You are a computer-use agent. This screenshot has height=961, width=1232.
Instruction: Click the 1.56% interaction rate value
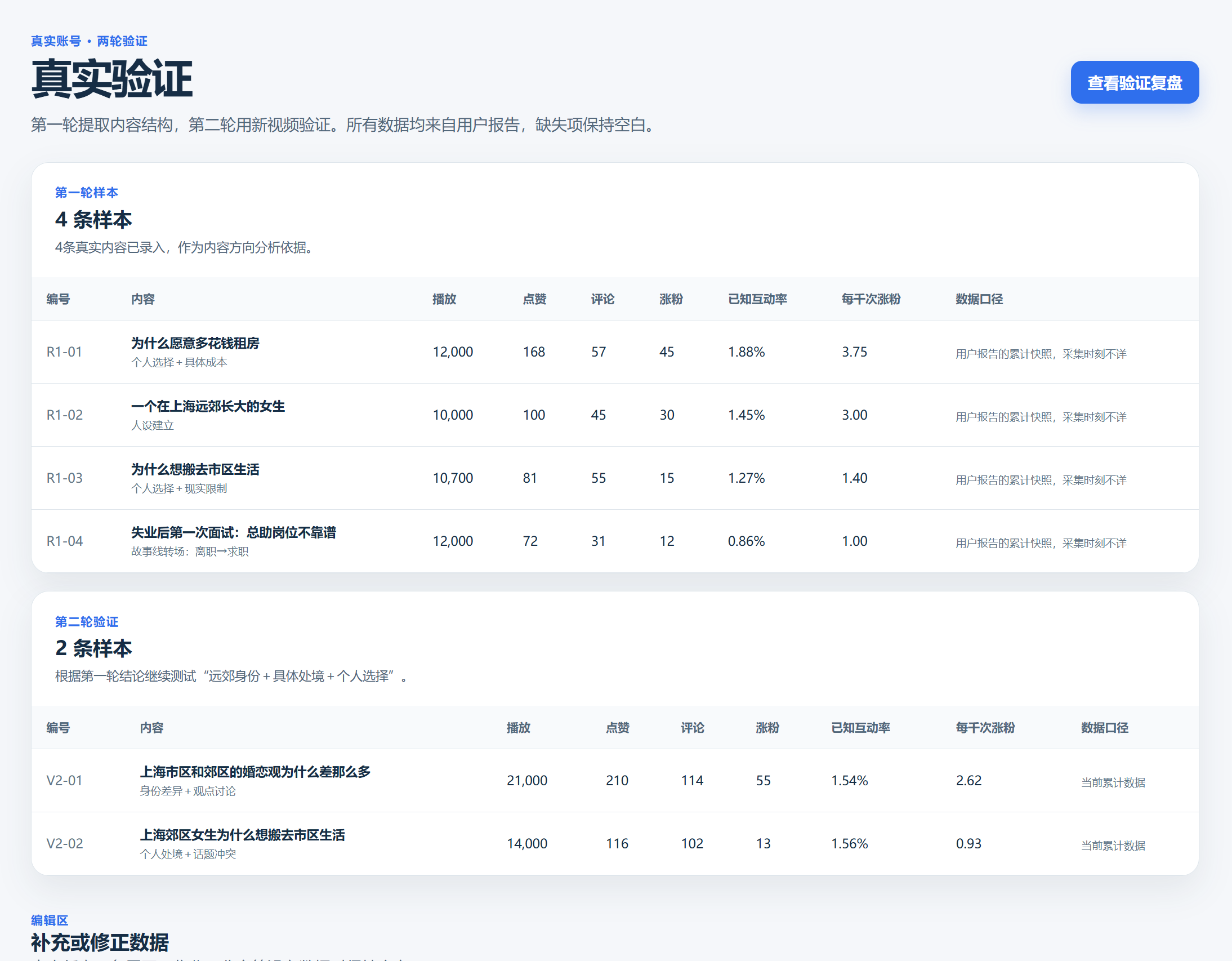click(850, 844)
